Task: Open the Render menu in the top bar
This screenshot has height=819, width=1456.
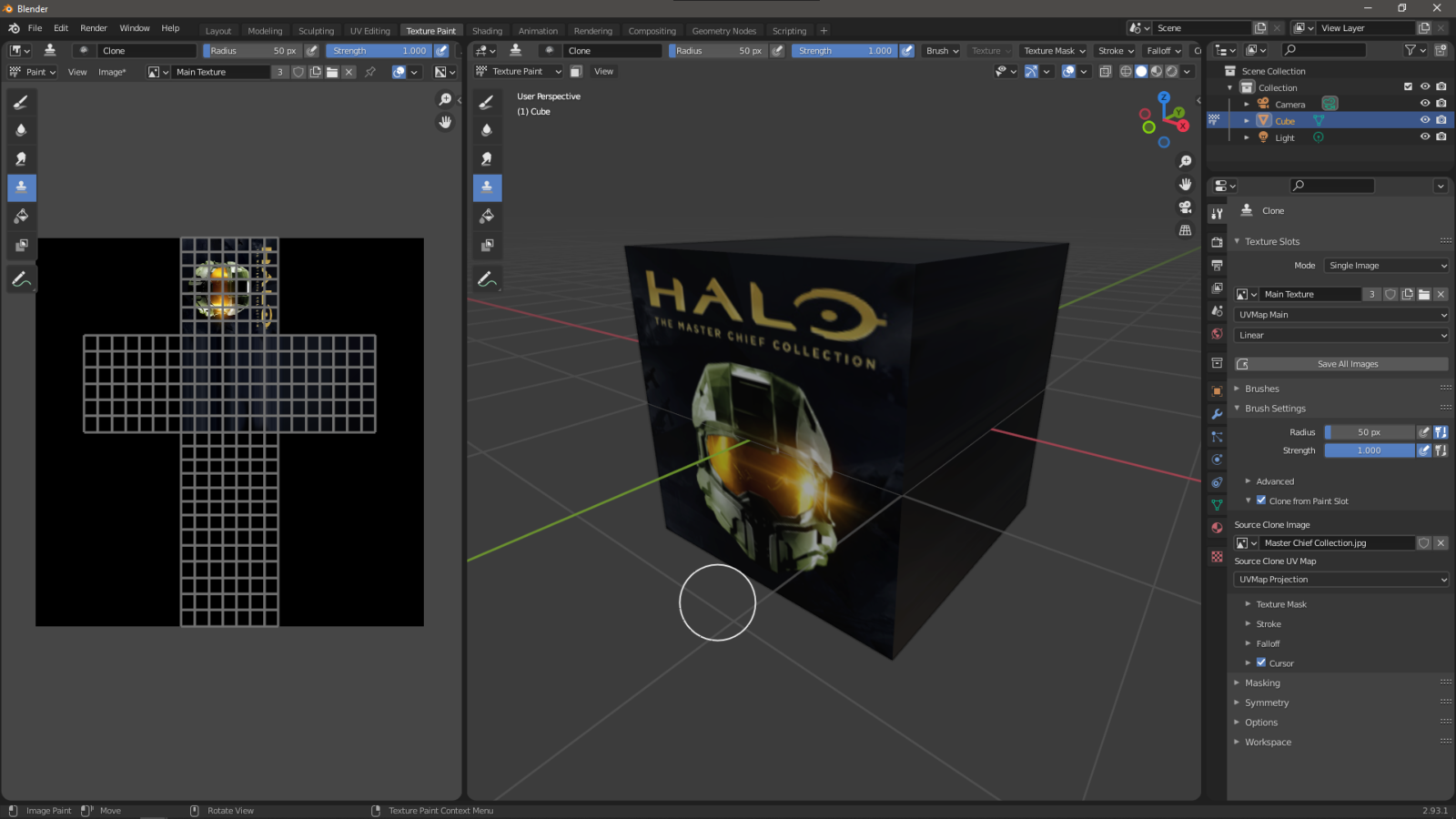Action: [94, 27]
